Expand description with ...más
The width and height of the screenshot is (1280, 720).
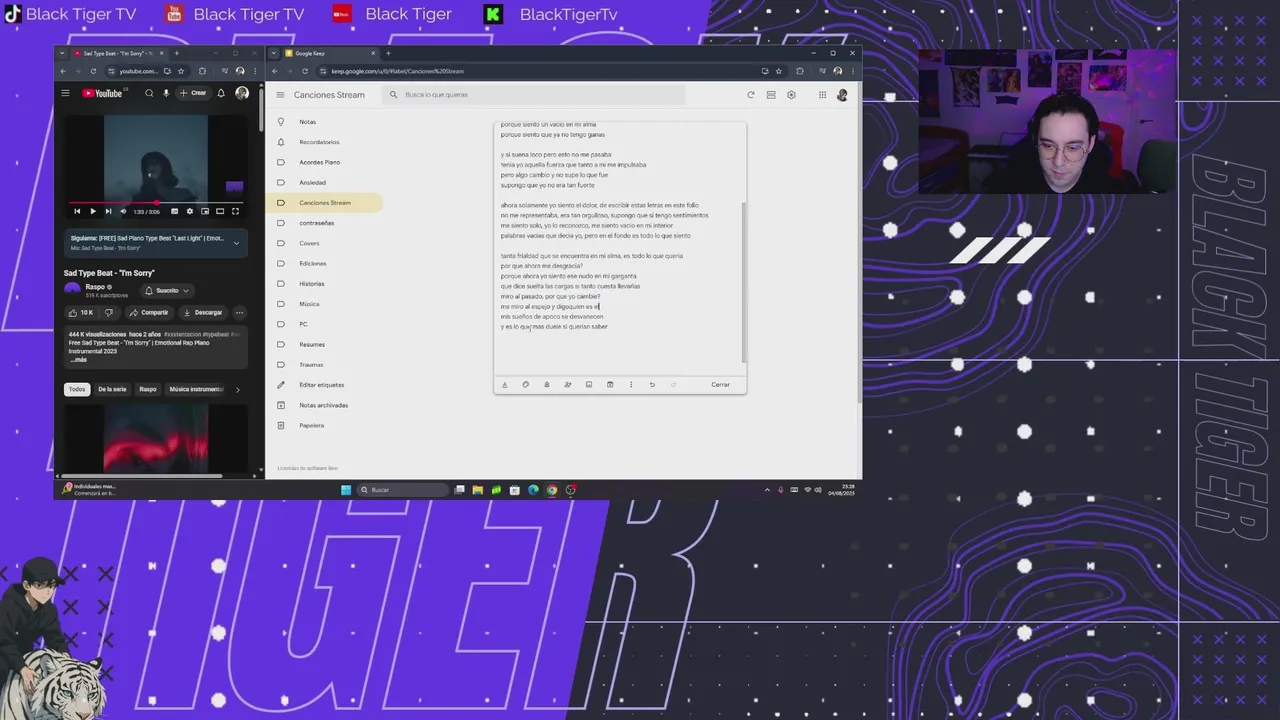point(79,359)
